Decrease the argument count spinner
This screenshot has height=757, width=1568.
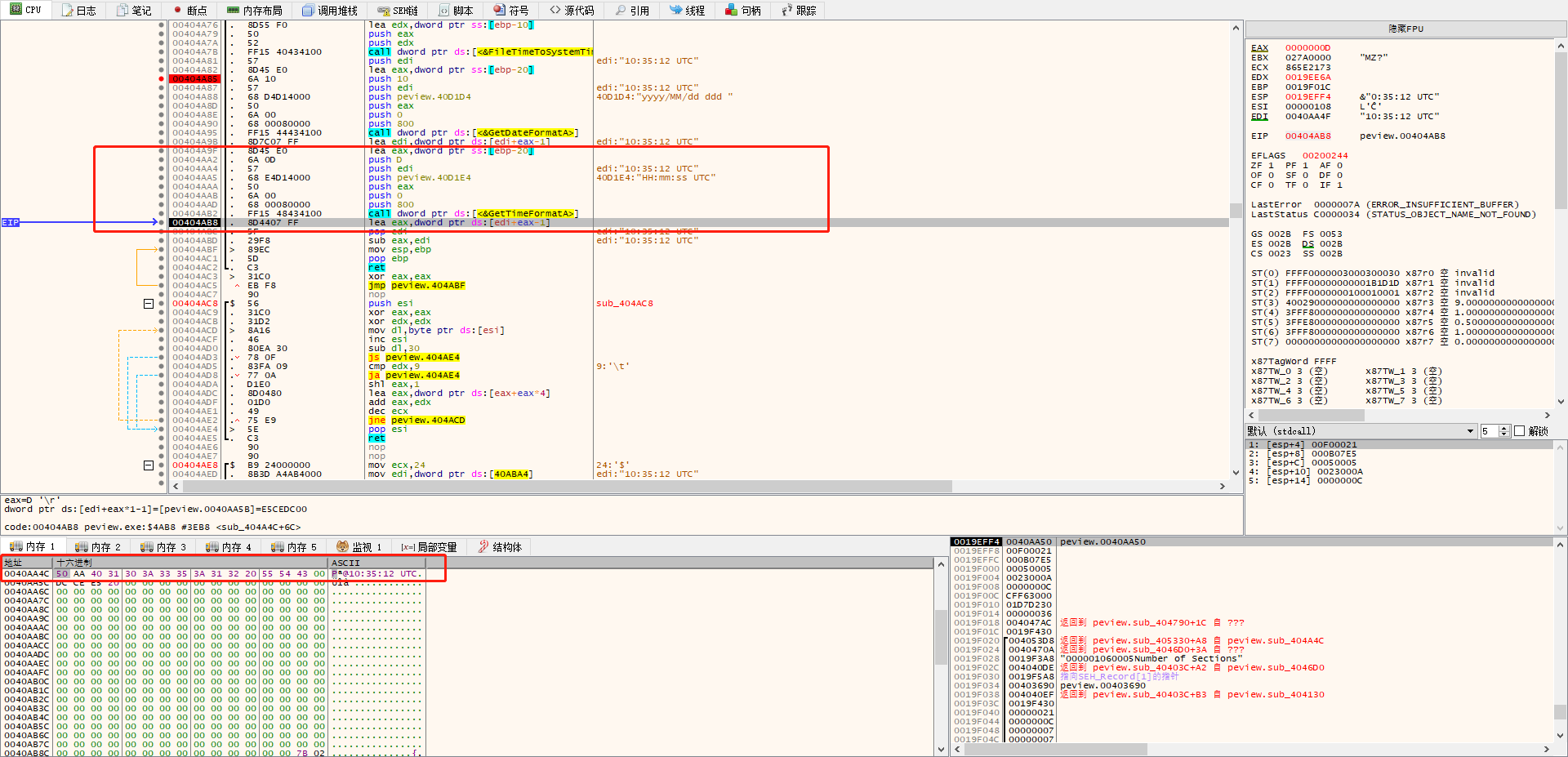point(1504,434)
